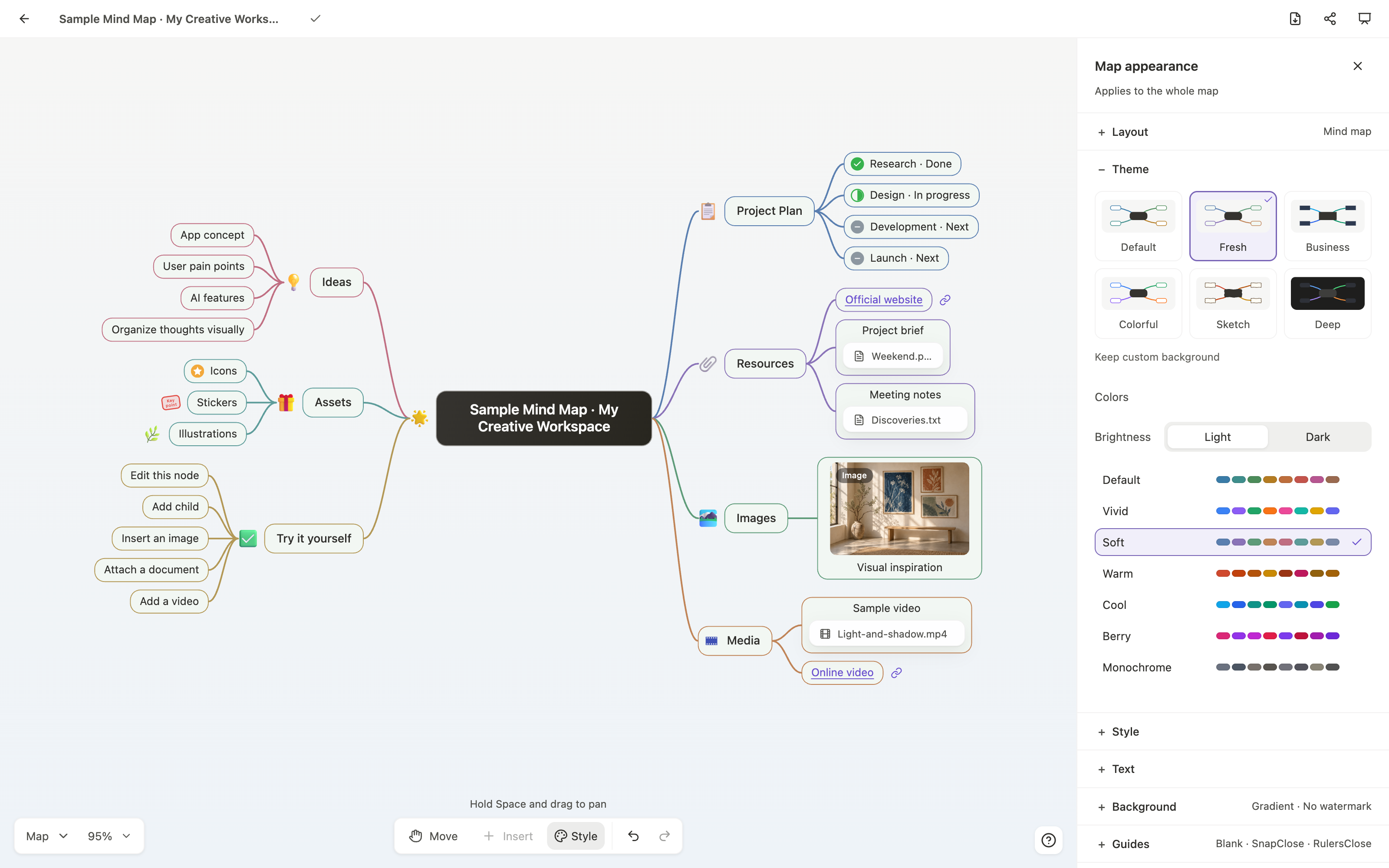Open the export file icon
This screenshot has height=868, width=1389.
coord(1295,18)
